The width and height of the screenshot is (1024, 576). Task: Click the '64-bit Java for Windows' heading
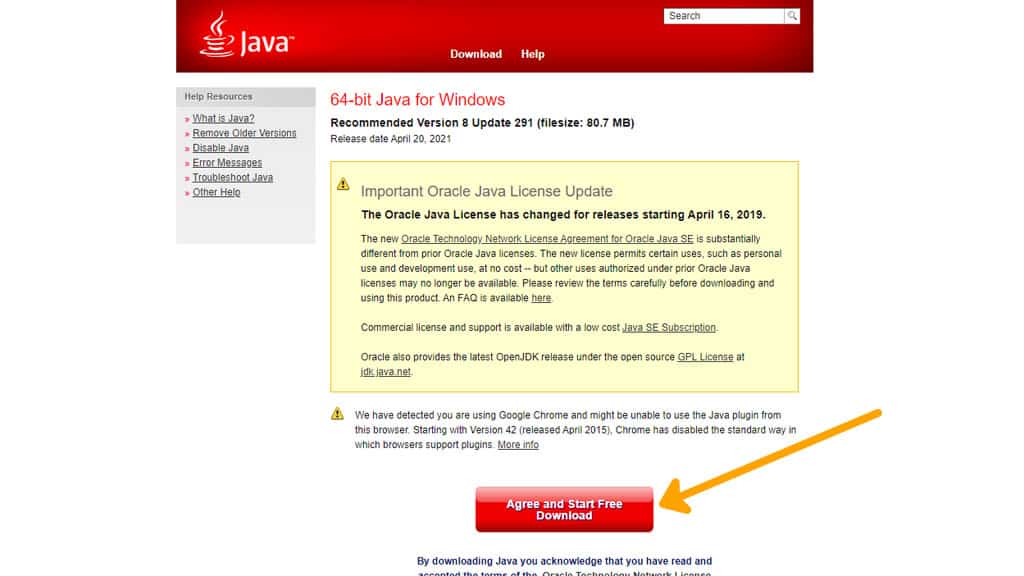click(417, 100)
